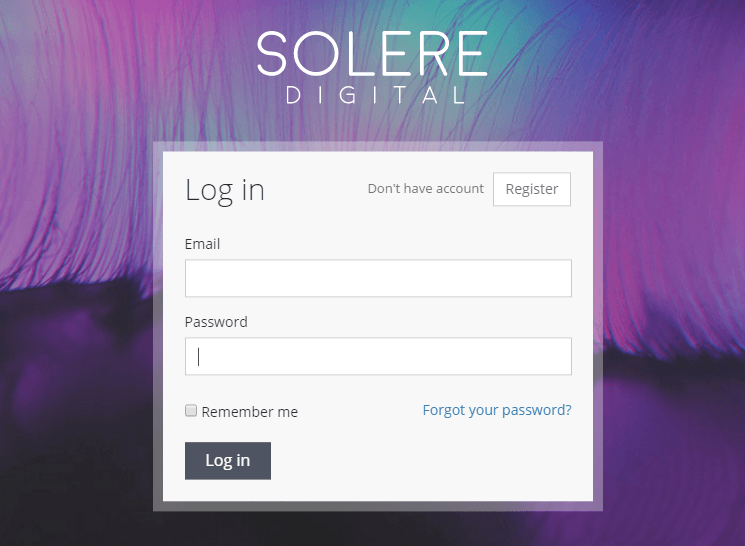
Task: Click the SOLERE logo wordmark
Action: (372, 54)
